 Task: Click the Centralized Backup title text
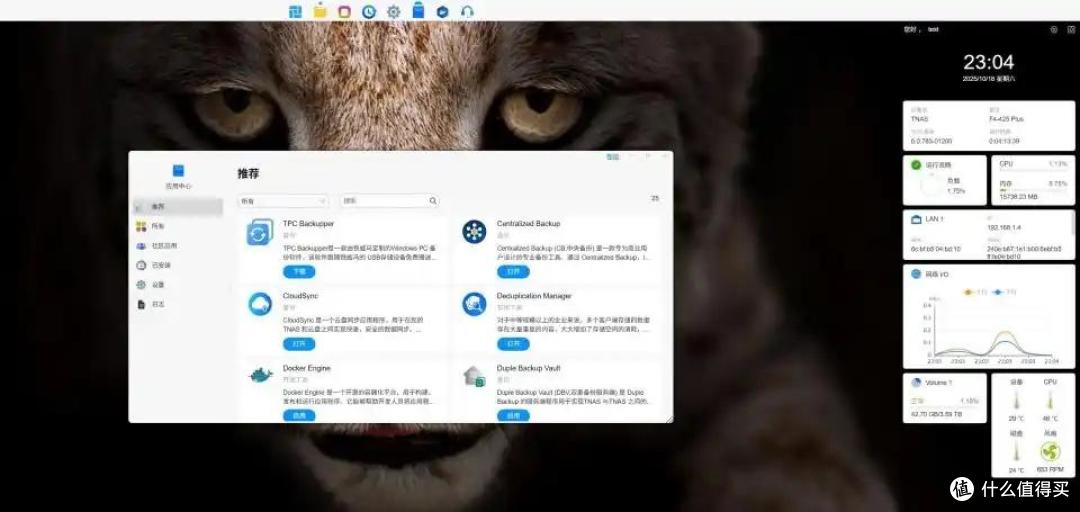point(528,224)
